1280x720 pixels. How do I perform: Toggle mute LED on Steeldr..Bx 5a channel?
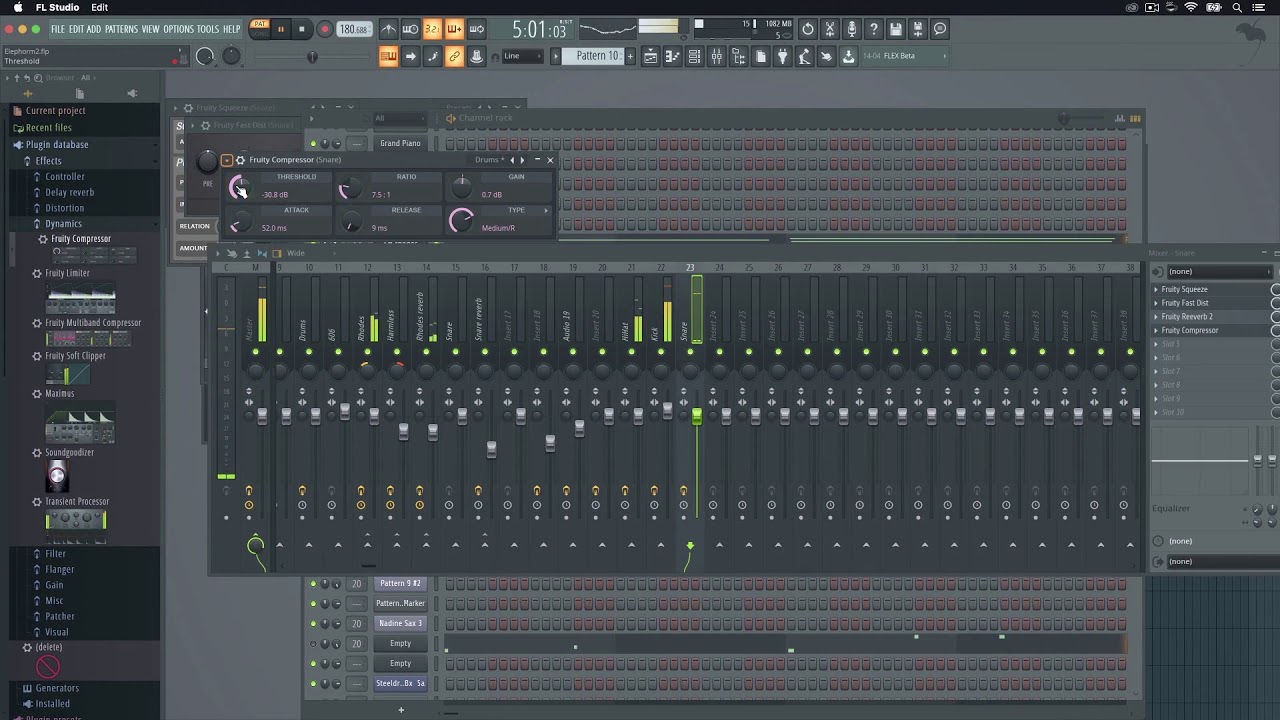pyautogui.click(x=313, y=683)
